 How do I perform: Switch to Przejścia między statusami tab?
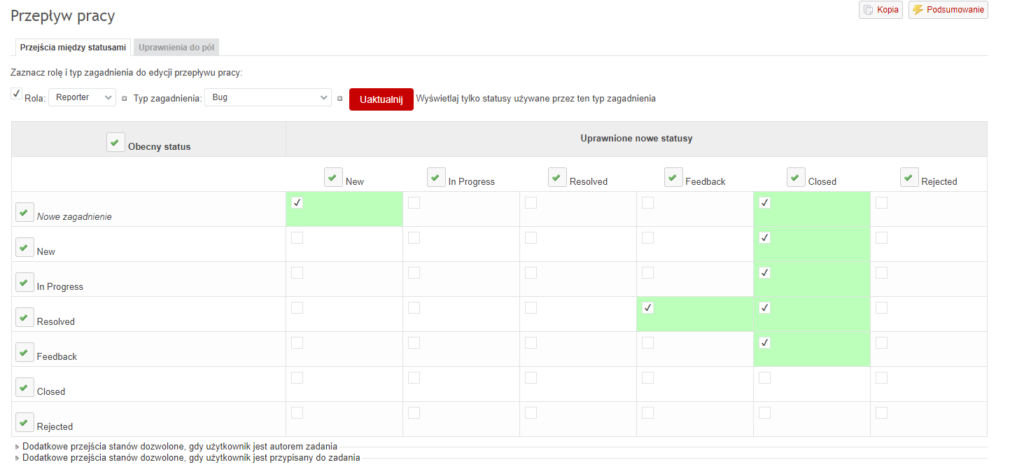pyautogui.click(x=72, y=48)
